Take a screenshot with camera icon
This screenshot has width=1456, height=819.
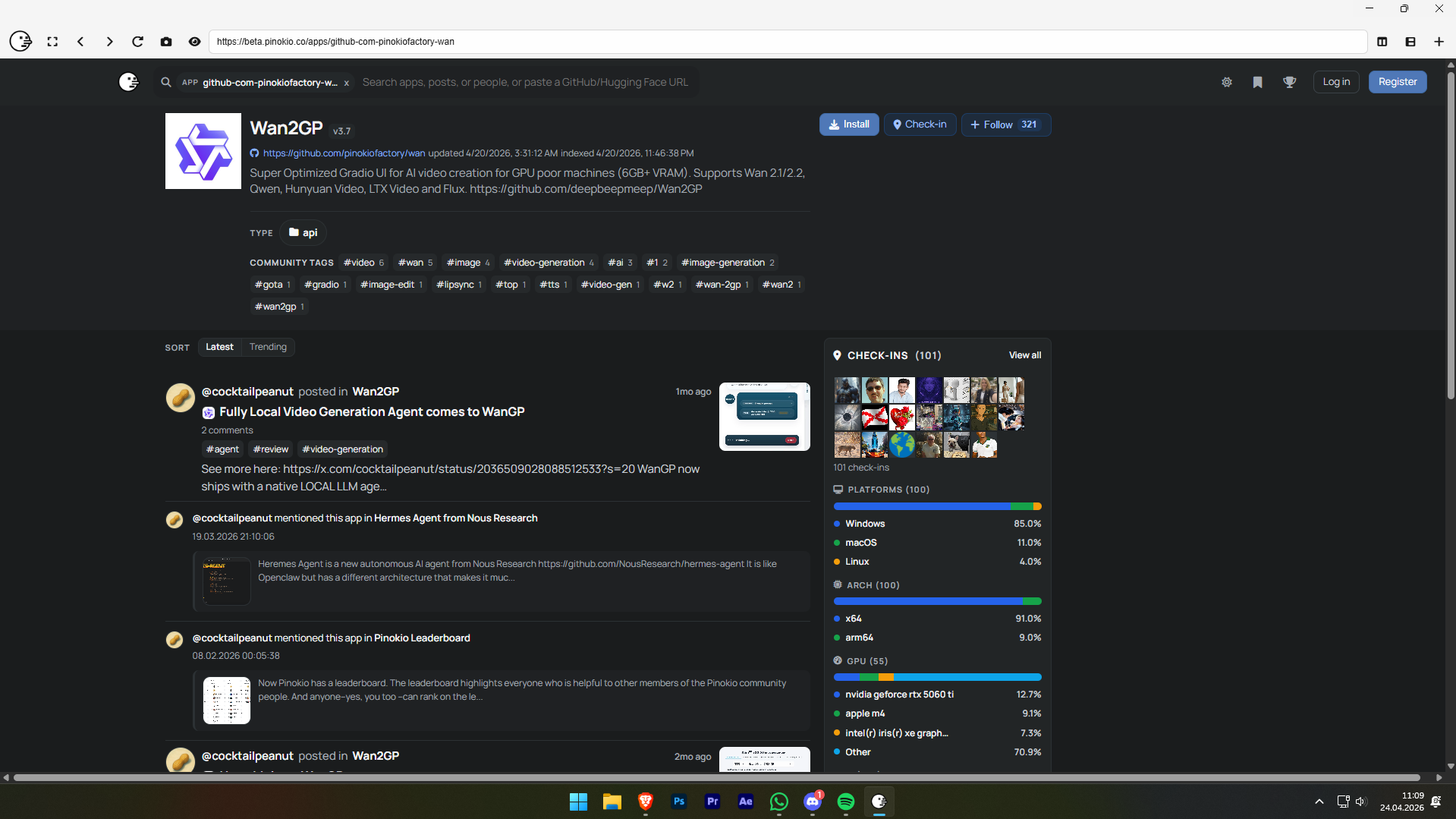[166, 42]
